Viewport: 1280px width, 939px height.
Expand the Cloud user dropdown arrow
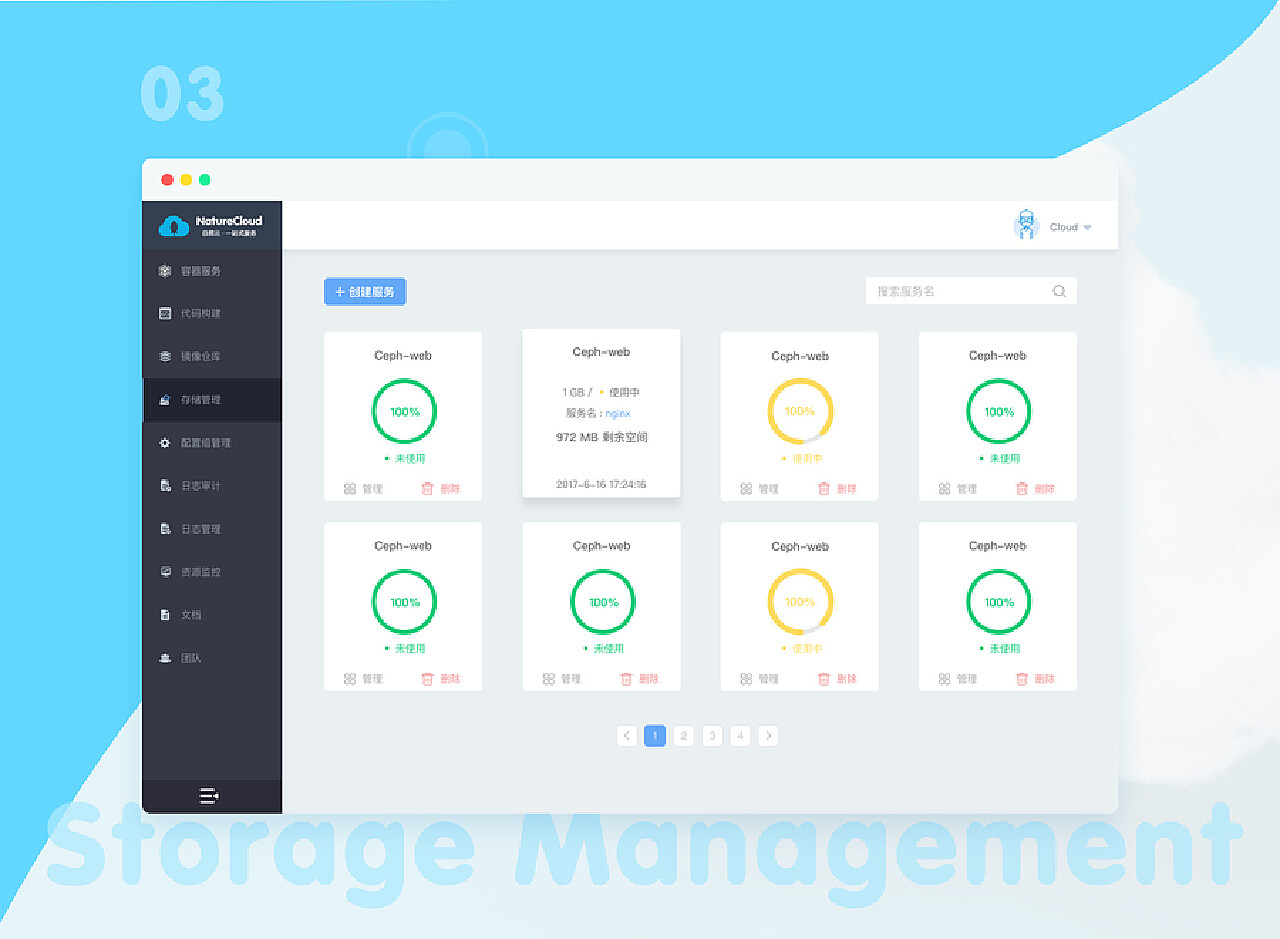coord(1087,228)
